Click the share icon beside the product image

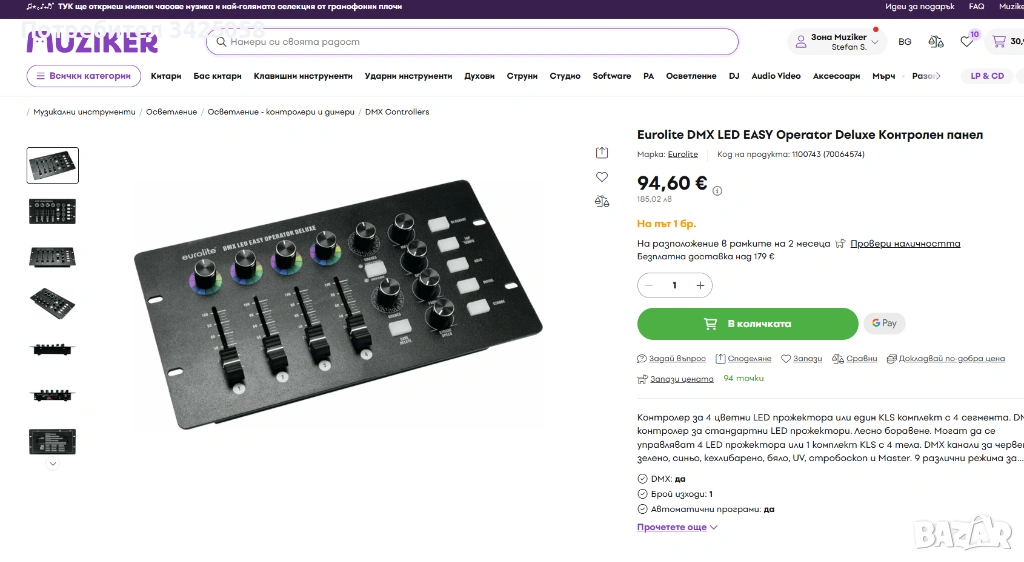(x=602, y=153)
